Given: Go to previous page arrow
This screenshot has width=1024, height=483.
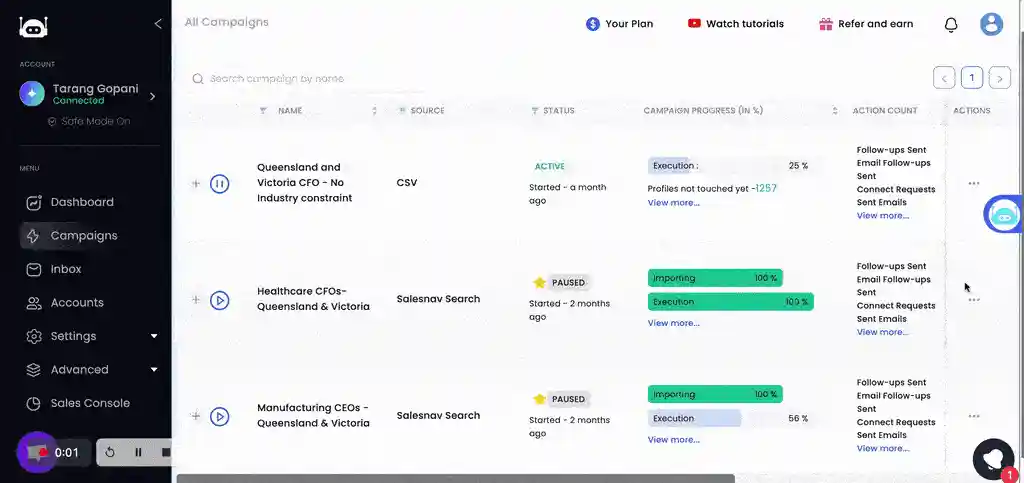Looking at the screenshot, I should pyautogui.click(x=944, y=78).
